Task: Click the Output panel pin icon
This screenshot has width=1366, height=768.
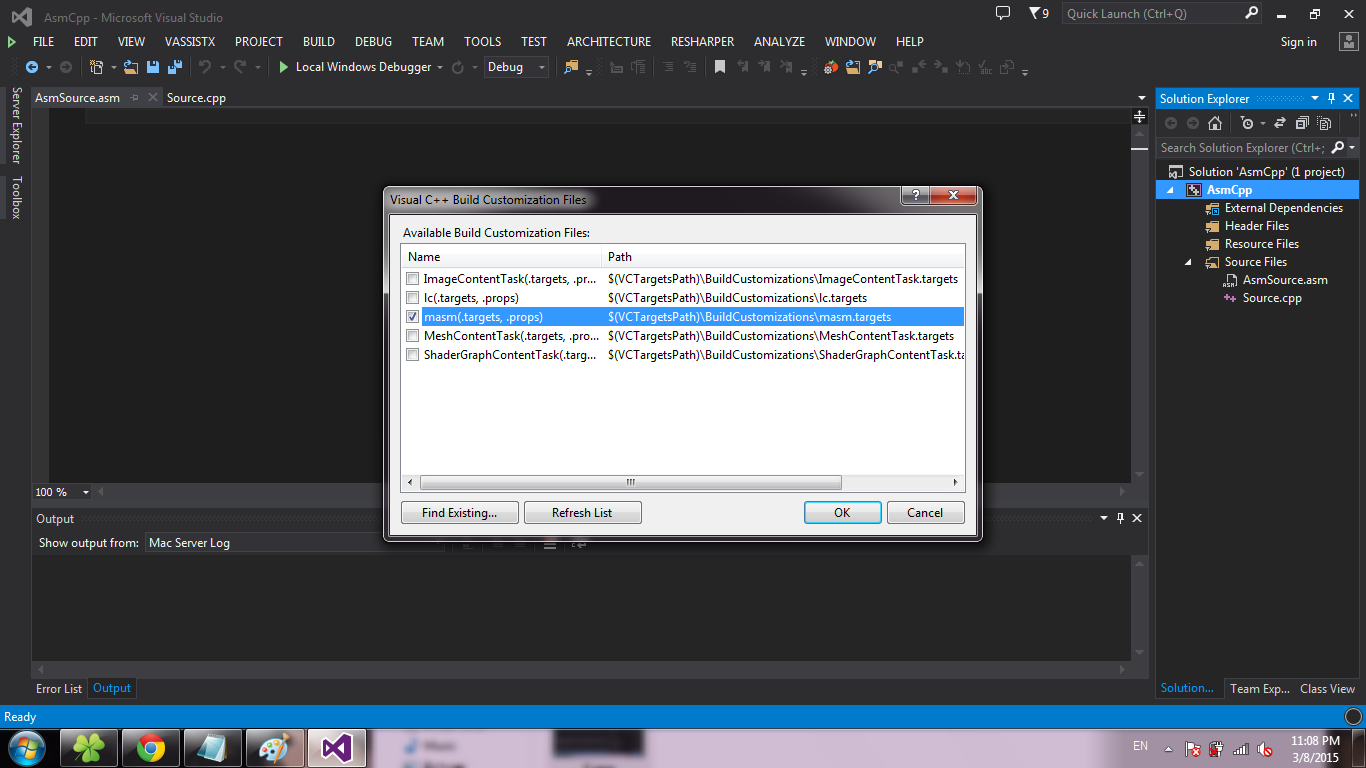Action: [1121, 518]
